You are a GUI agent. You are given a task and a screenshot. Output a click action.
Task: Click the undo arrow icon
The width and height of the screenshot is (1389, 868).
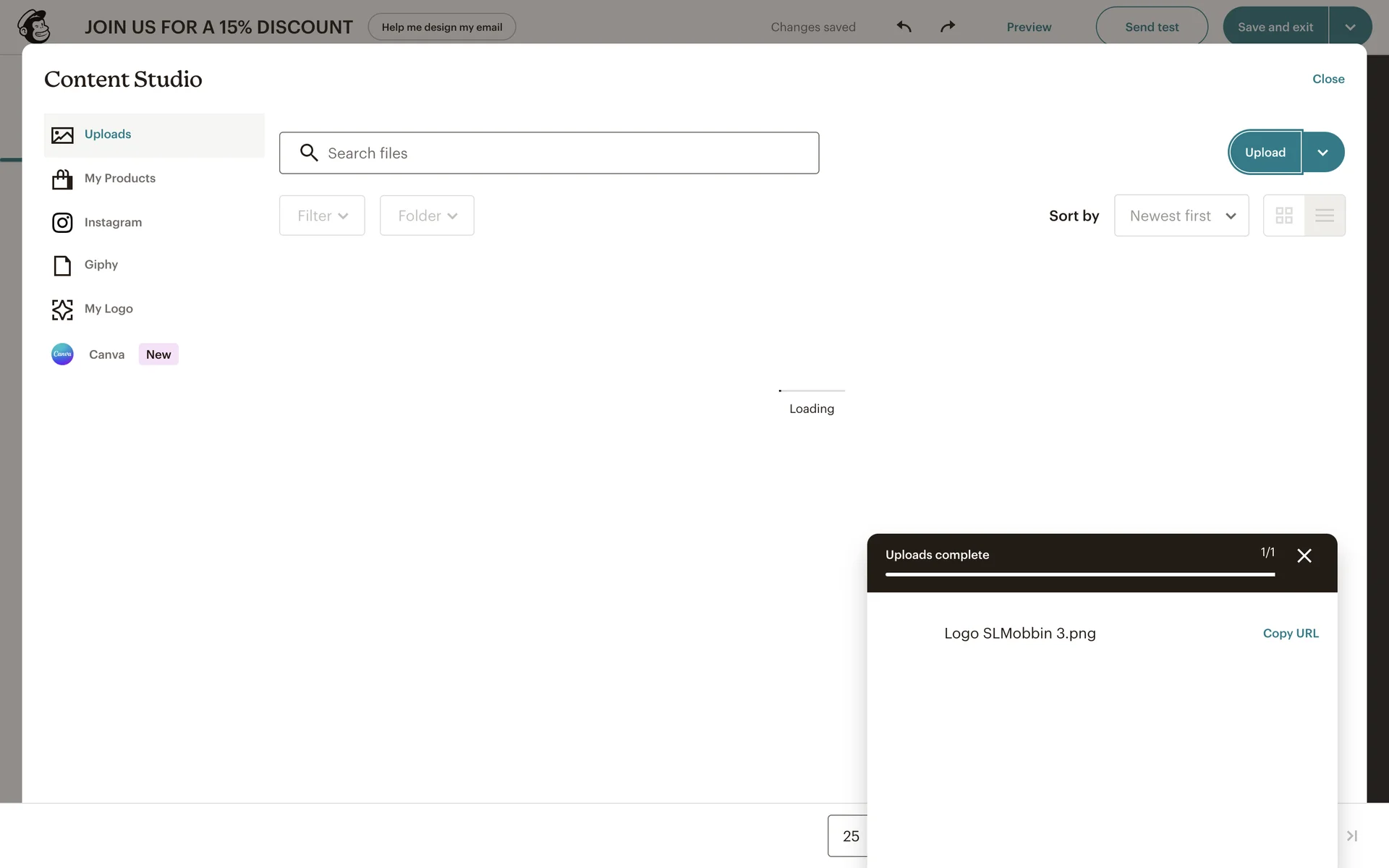click(x=904, y=27)
